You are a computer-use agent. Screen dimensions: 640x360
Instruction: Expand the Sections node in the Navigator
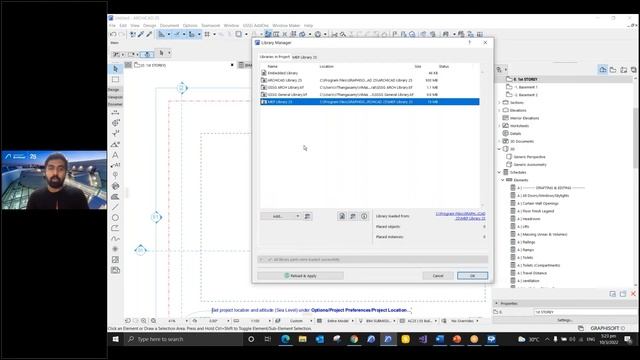point(499,102)
